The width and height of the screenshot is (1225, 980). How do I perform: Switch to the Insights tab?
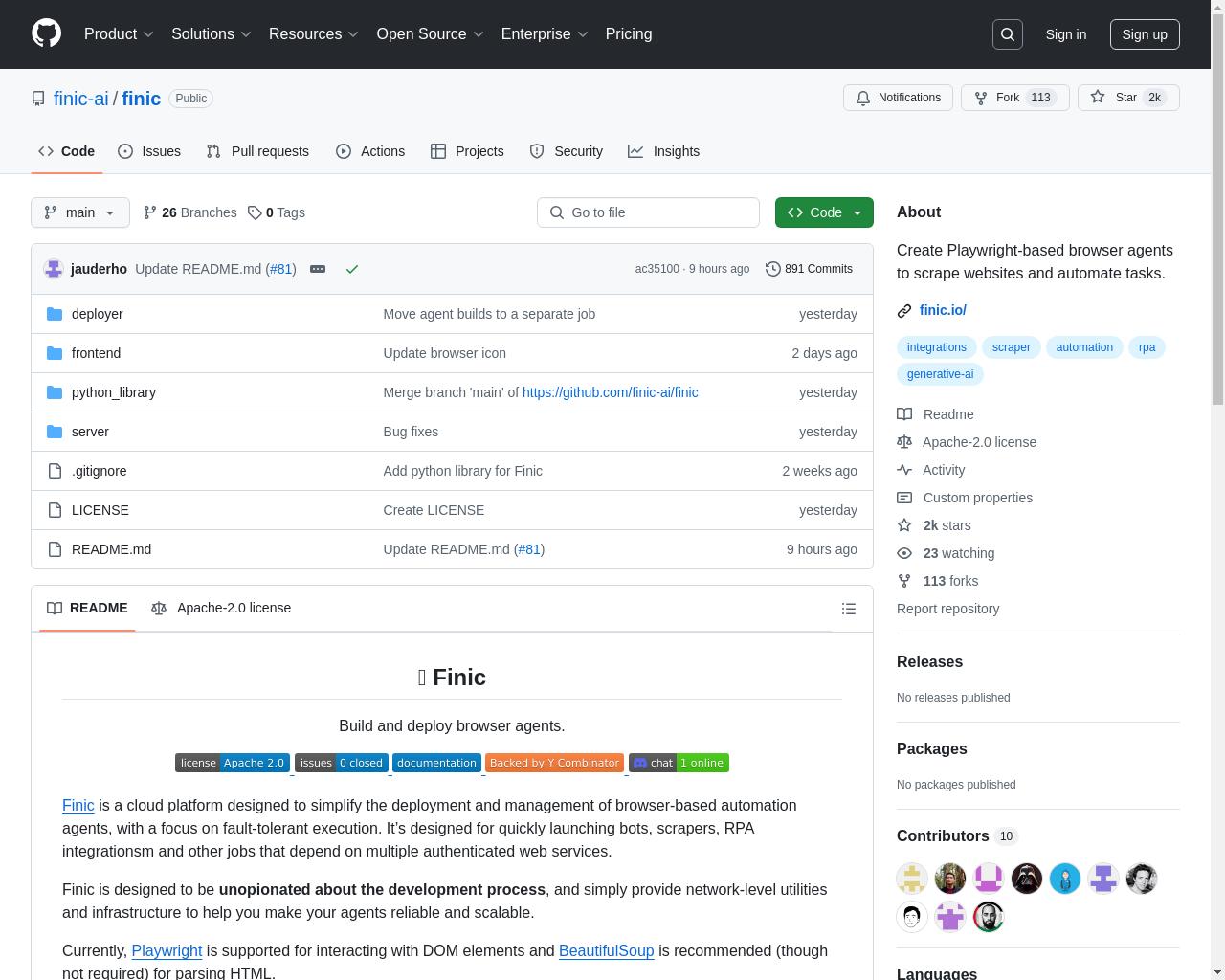click(x=664, y=151)
